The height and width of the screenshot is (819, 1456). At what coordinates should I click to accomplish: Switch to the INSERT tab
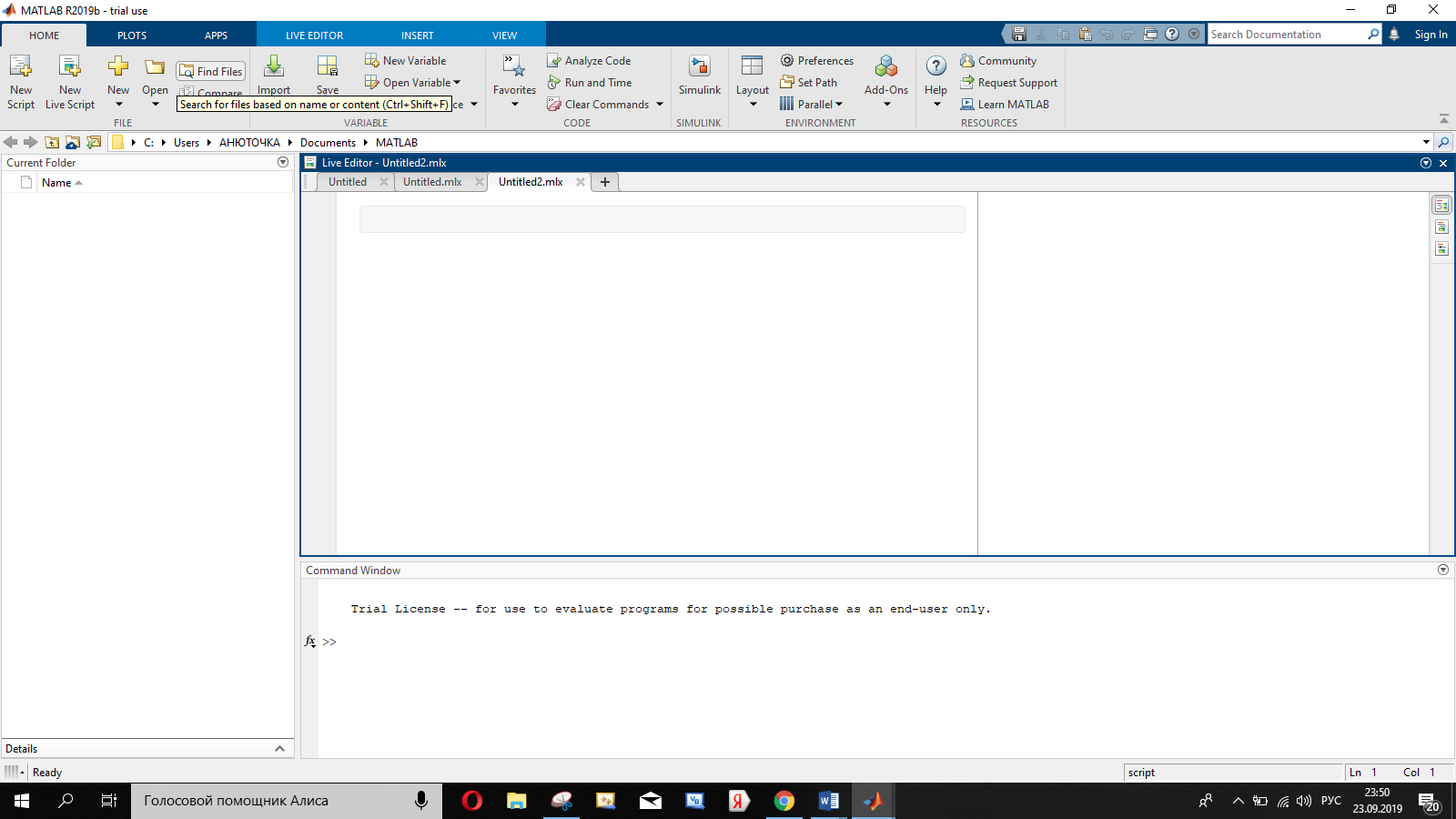418,35
